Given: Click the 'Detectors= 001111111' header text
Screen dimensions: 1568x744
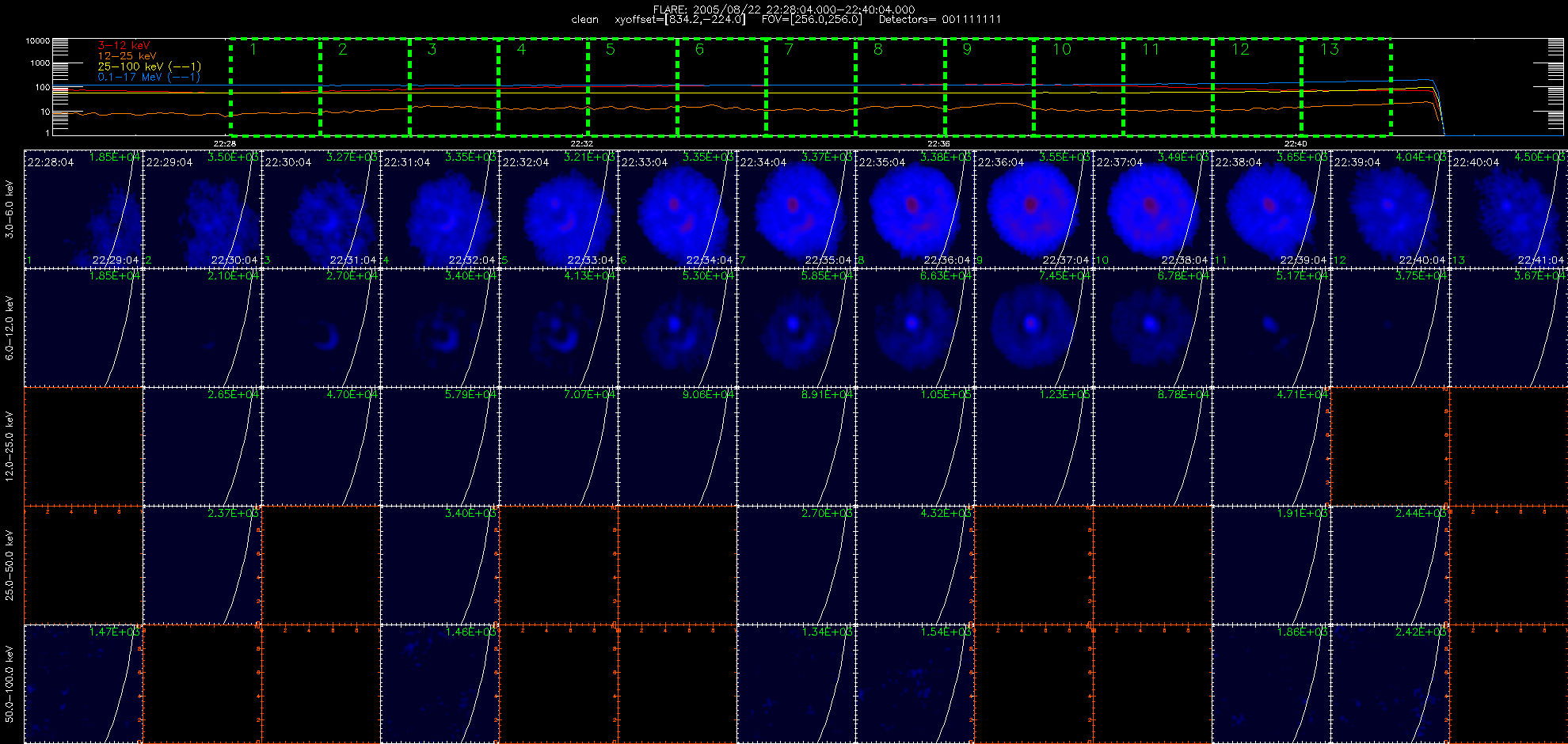Looking at the screenshot, I should pos(940,20).
